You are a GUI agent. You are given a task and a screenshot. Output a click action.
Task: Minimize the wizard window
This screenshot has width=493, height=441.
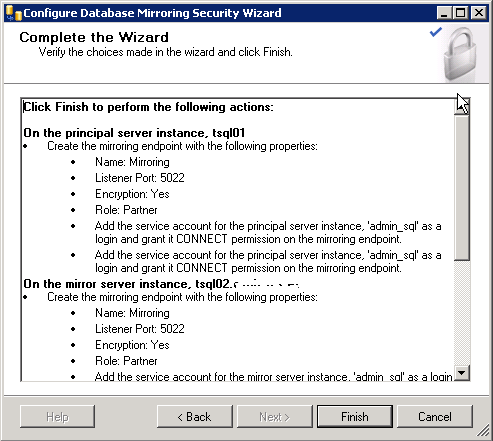pos(444,13)
